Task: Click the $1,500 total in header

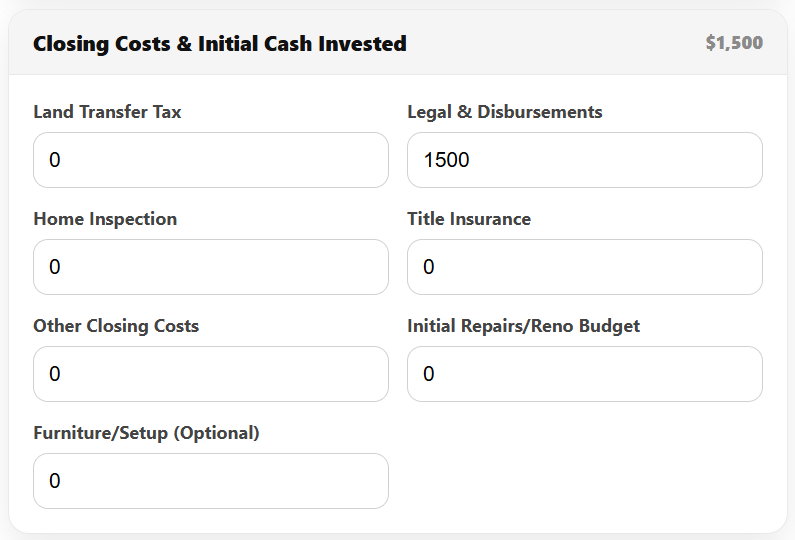Action: pyautogui.click(x=733, y=43)
